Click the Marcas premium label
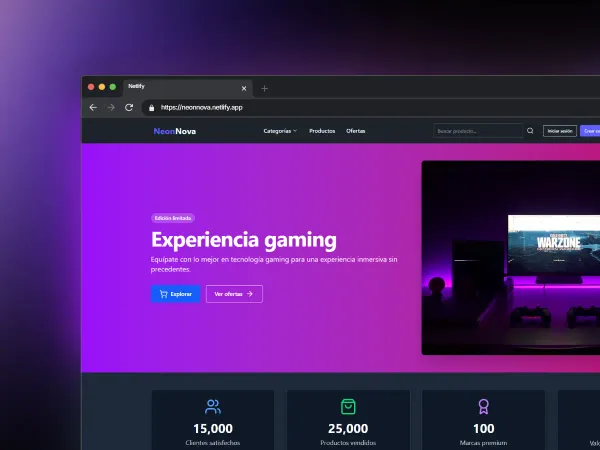 [484, 443]
